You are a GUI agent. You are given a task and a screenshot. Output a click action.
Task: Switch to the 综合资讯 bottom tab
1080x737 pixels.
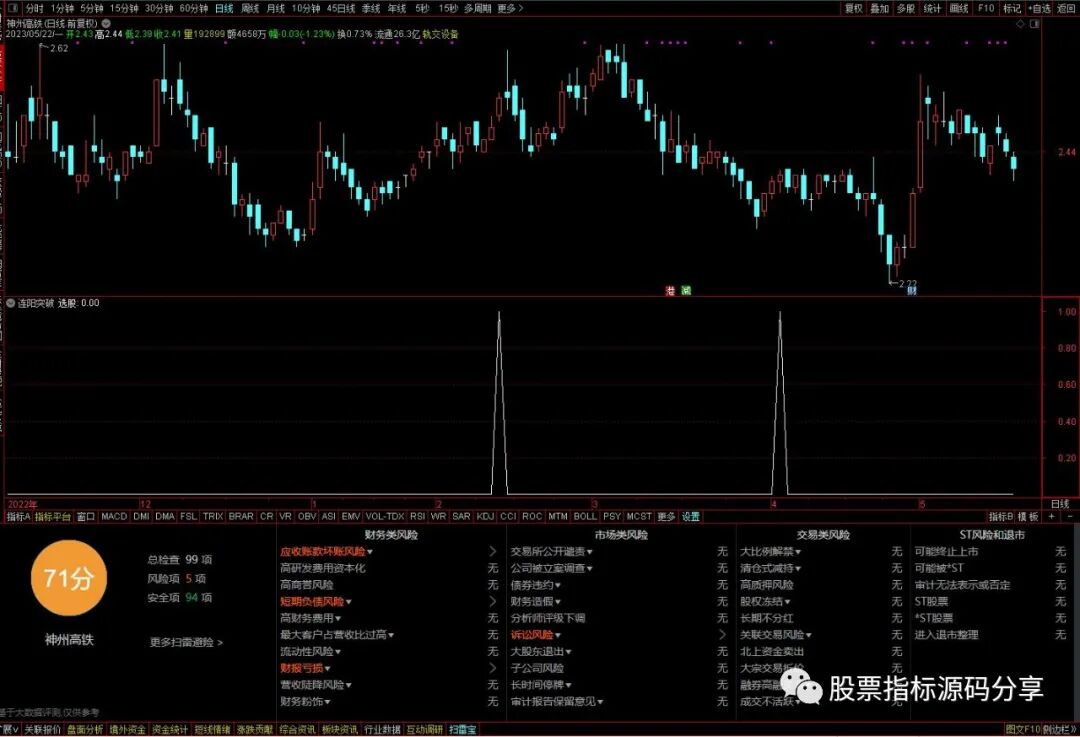298,729
